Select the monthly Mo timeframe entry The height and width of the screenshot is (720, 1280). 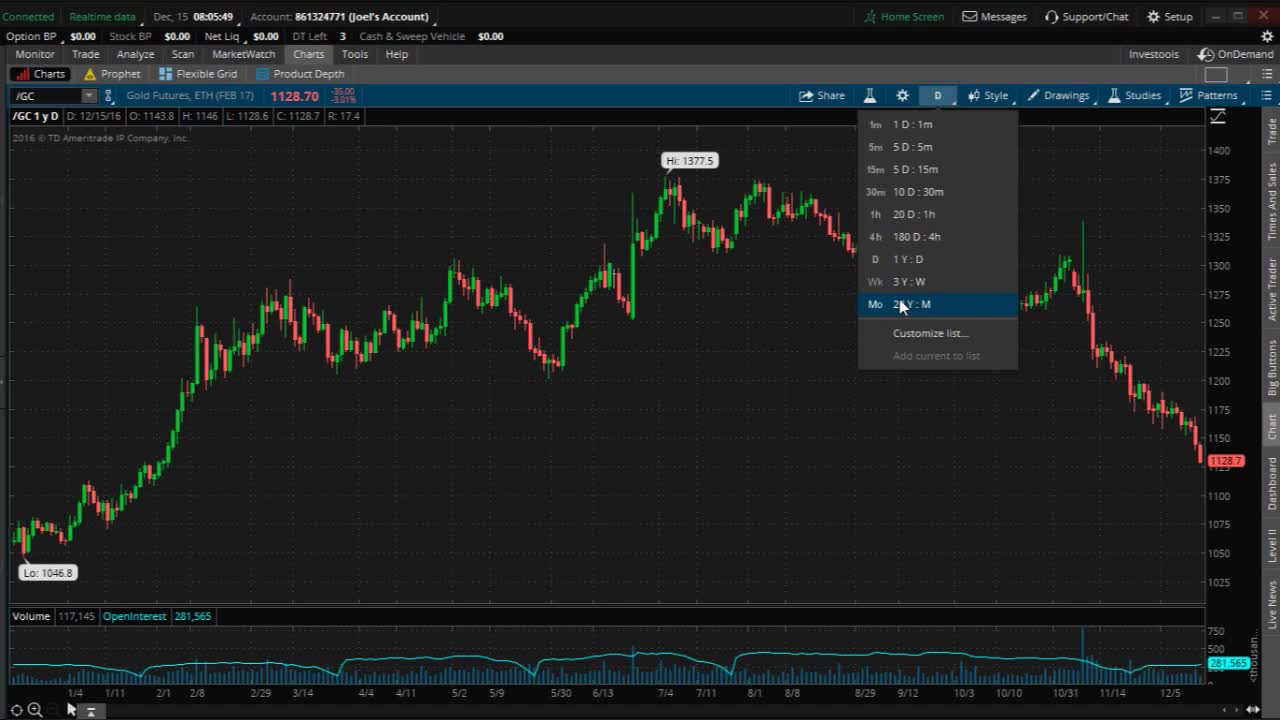coord(938,304)
